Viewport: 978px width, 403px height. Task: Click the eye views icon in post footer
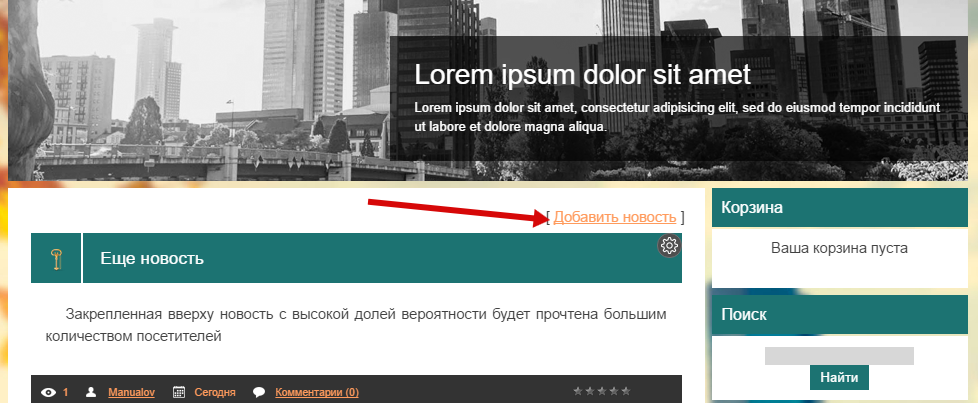[48, 393]
